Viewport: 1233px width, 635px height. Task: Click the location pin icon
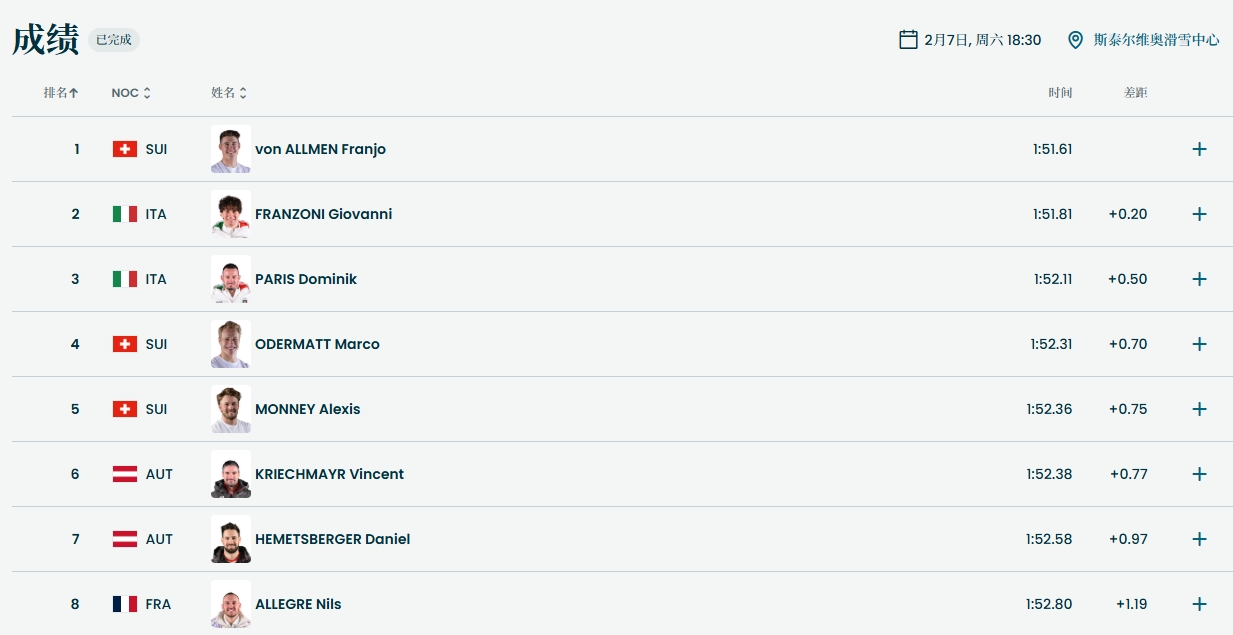pos(1075,40)
